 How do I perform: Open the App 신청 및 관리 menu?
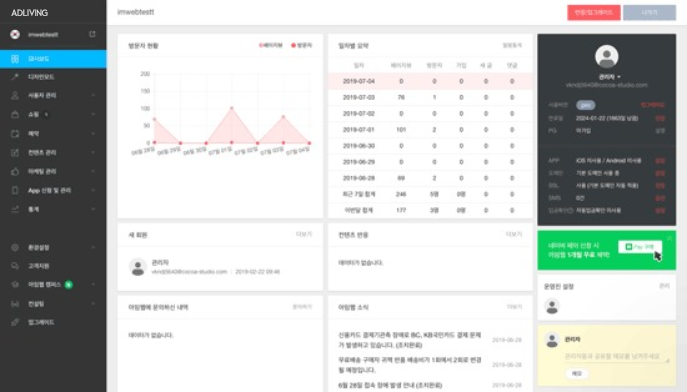tap(53, 191)
